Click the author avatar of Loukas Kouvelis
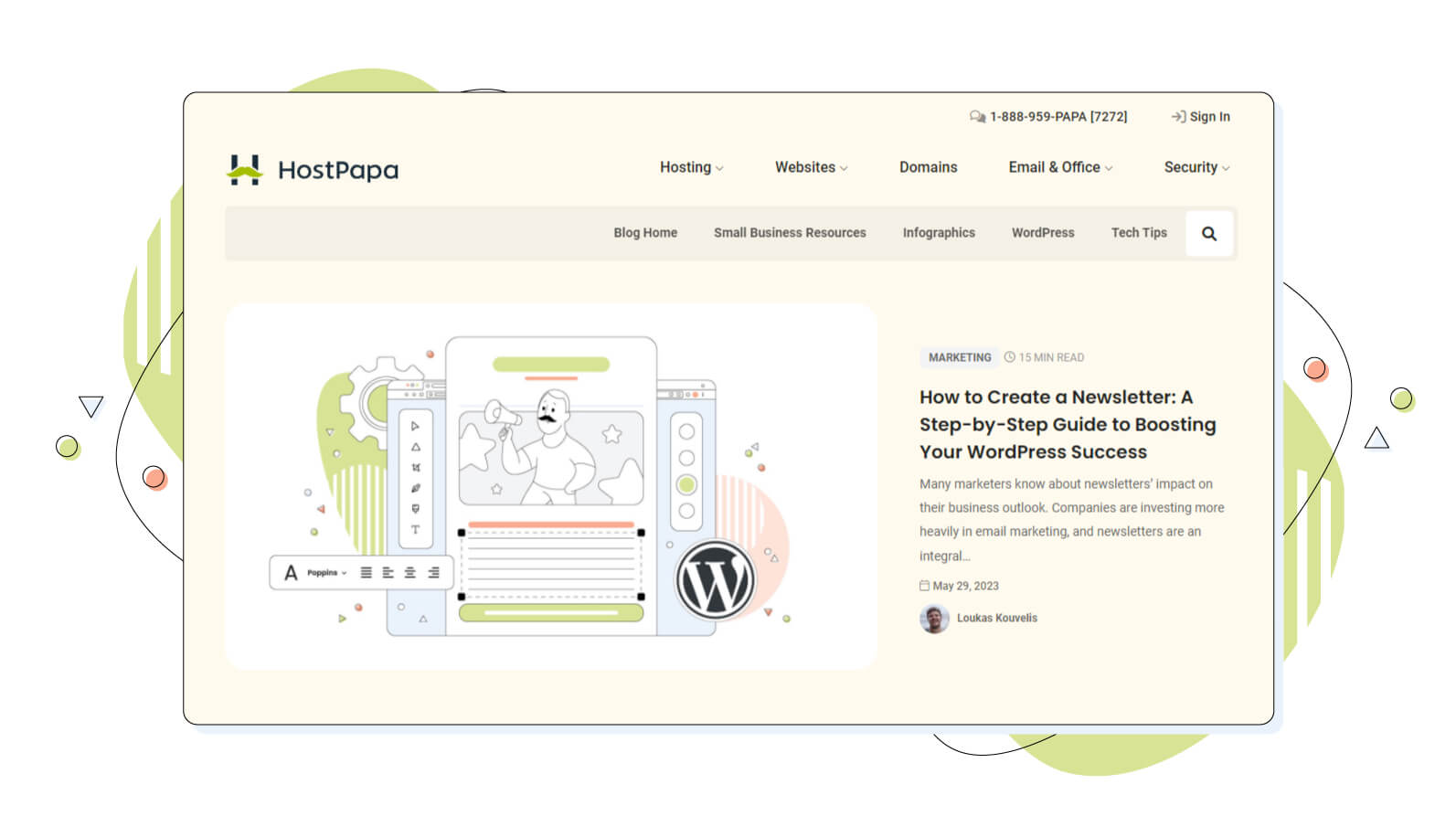 click(933, 619)
